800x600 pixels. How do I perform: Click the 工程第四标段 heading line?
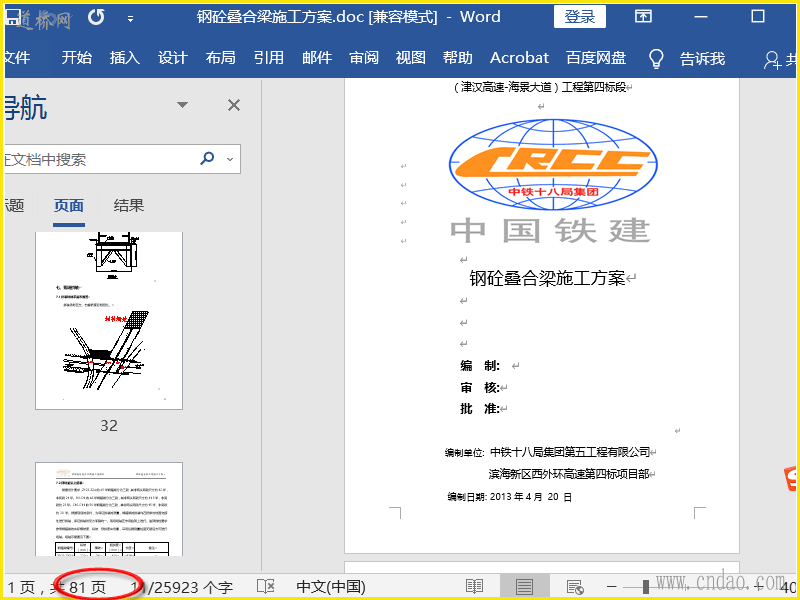coord(594,87)
